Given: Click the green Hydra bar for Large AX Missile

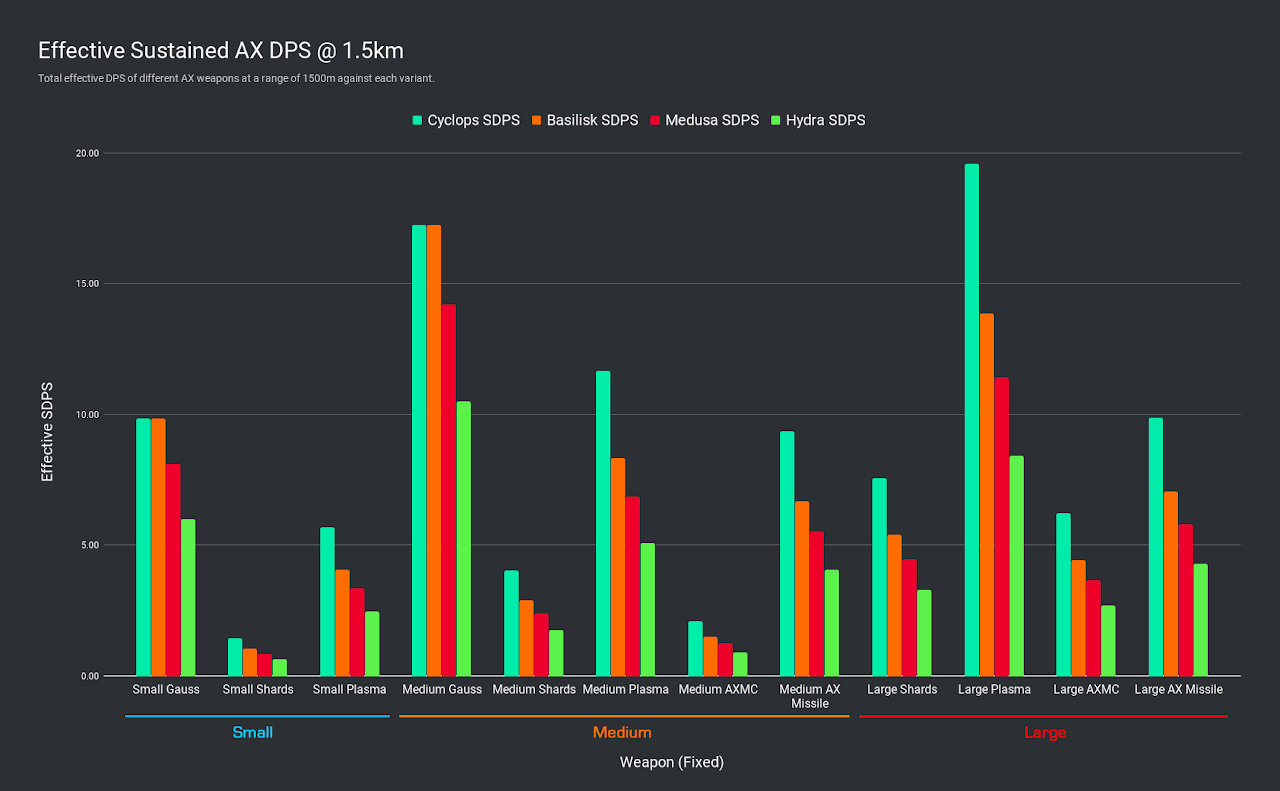Looking at the screenshot, I should point(1200,620).
